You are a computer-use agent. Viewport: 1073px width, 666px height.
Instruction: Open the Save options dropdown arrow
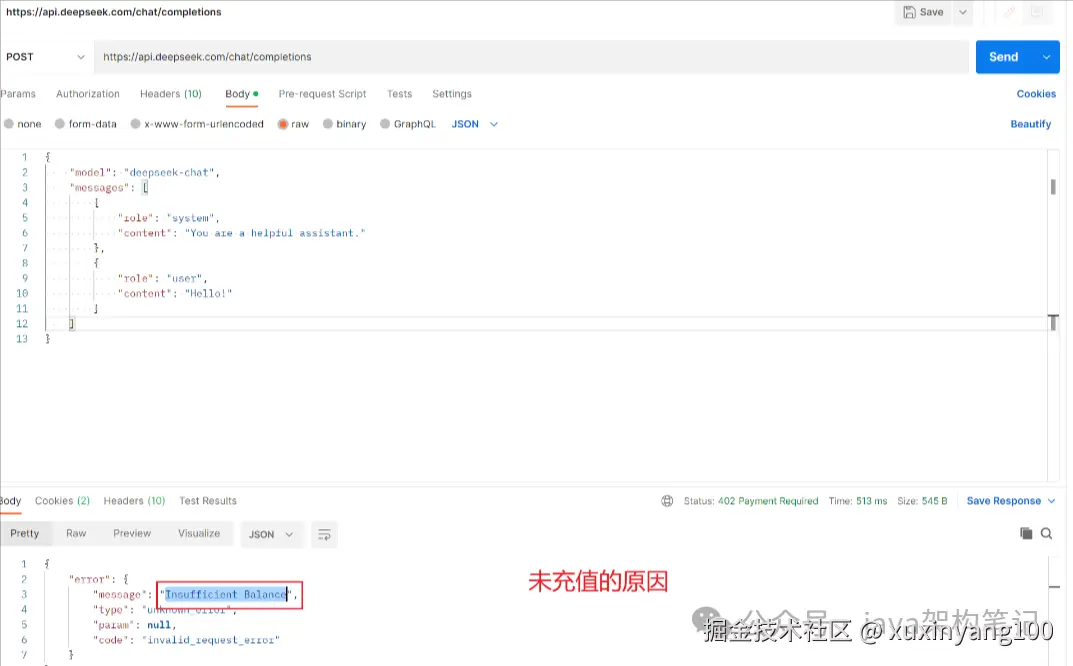963,12
